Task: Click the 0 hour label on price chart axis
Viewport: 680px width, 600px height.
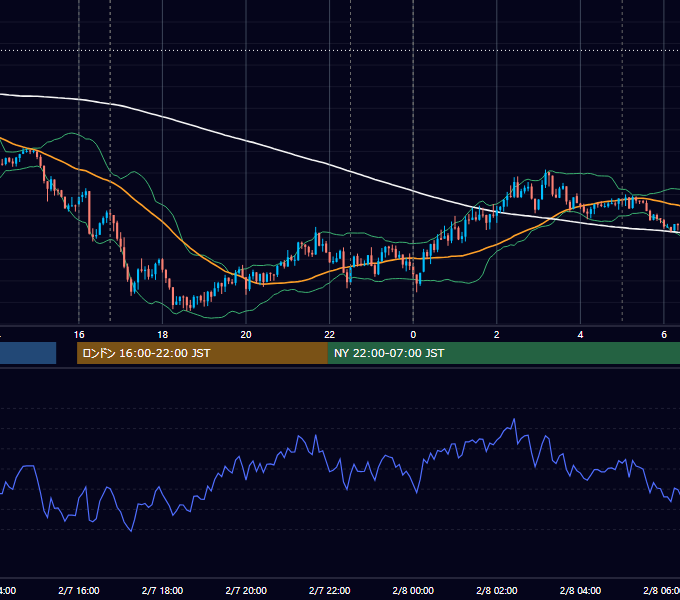Action: 413,335
